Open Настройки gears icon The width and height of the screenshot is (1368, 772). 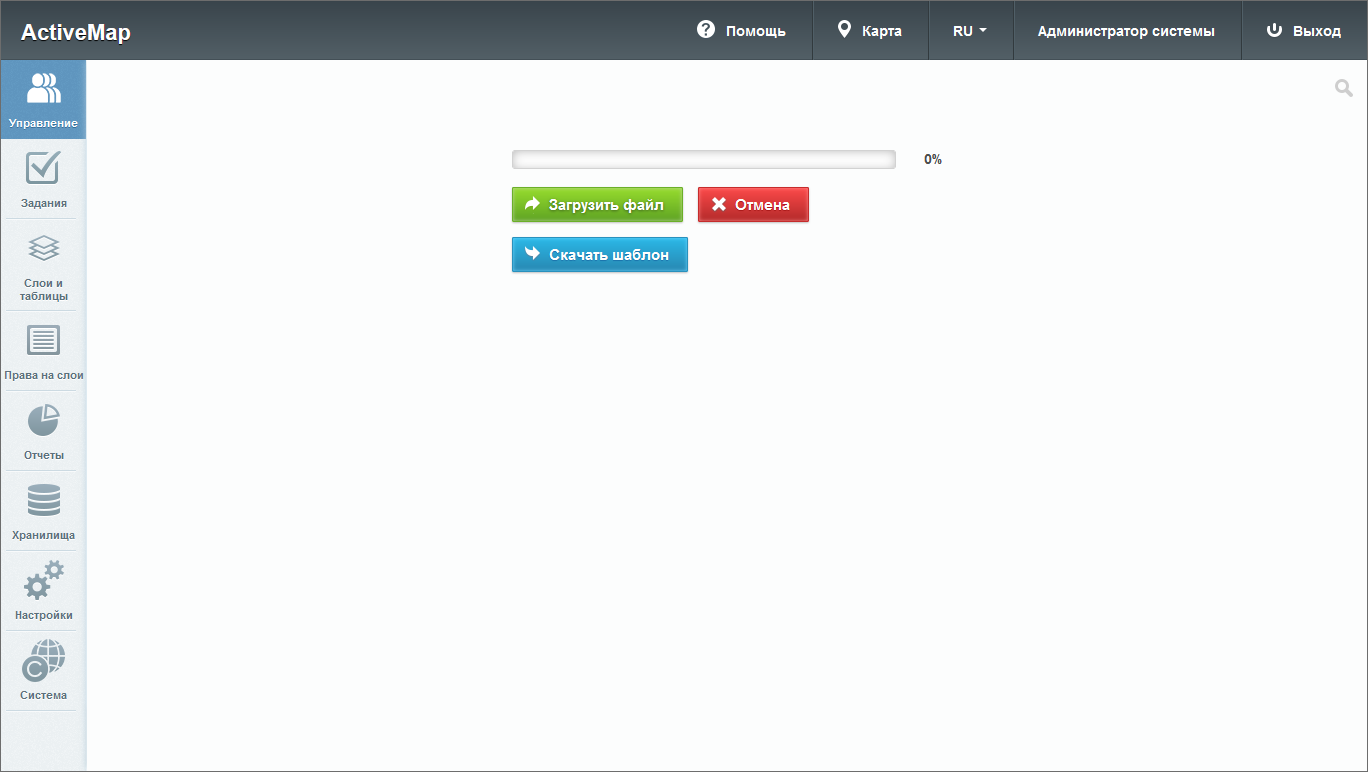coord(43,581)
